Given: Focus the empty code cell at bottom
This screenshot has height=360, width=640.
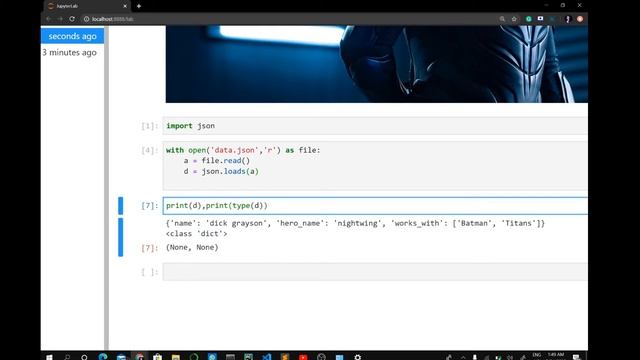Looking at the screenshot, I should tap(375, 272).
